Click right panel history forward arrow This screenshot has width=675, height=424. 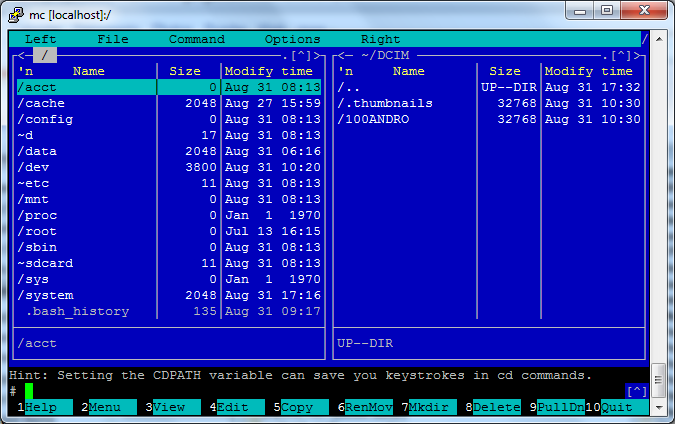coord(638,56)
